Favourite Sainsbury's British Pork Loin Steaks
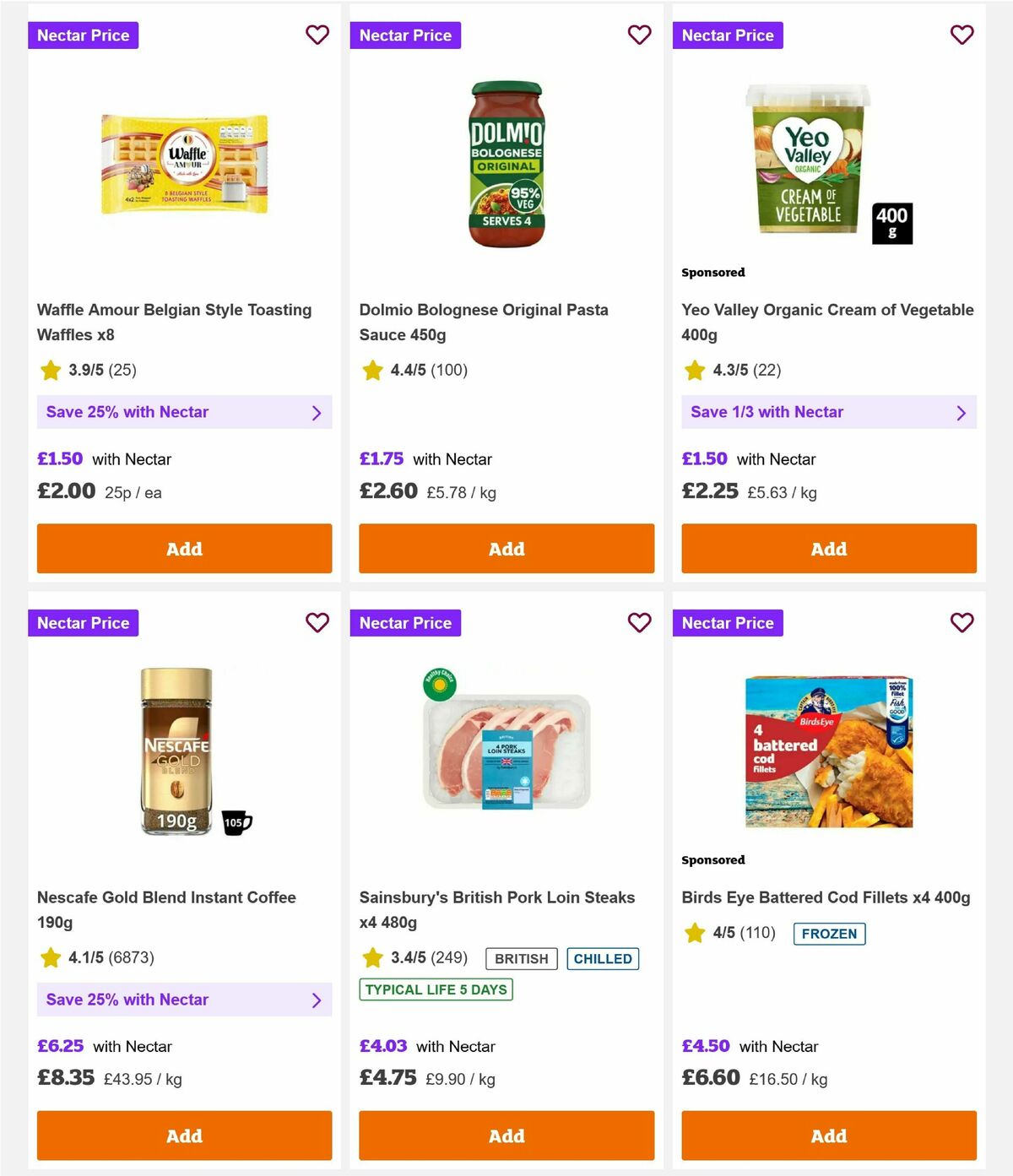The width and height of the screenshot is (1013, 1176). (x=640, y=622)
